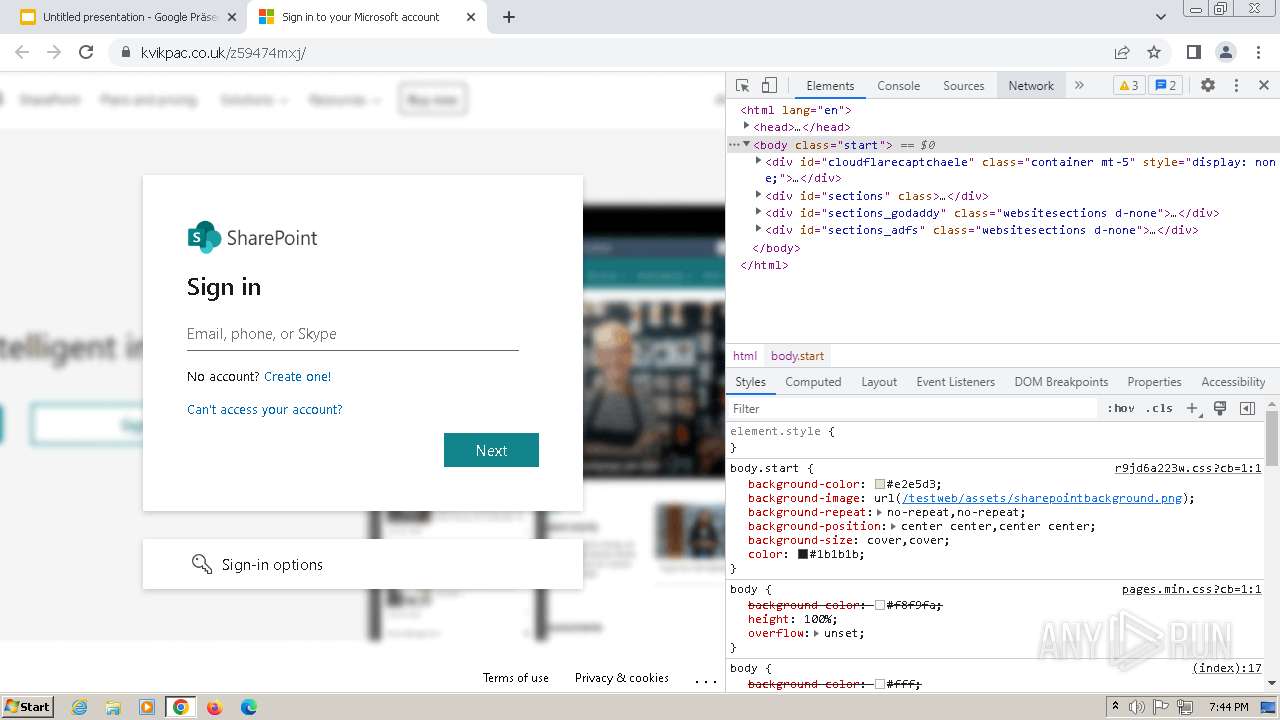Collapse the body class start node

point(746,145)
